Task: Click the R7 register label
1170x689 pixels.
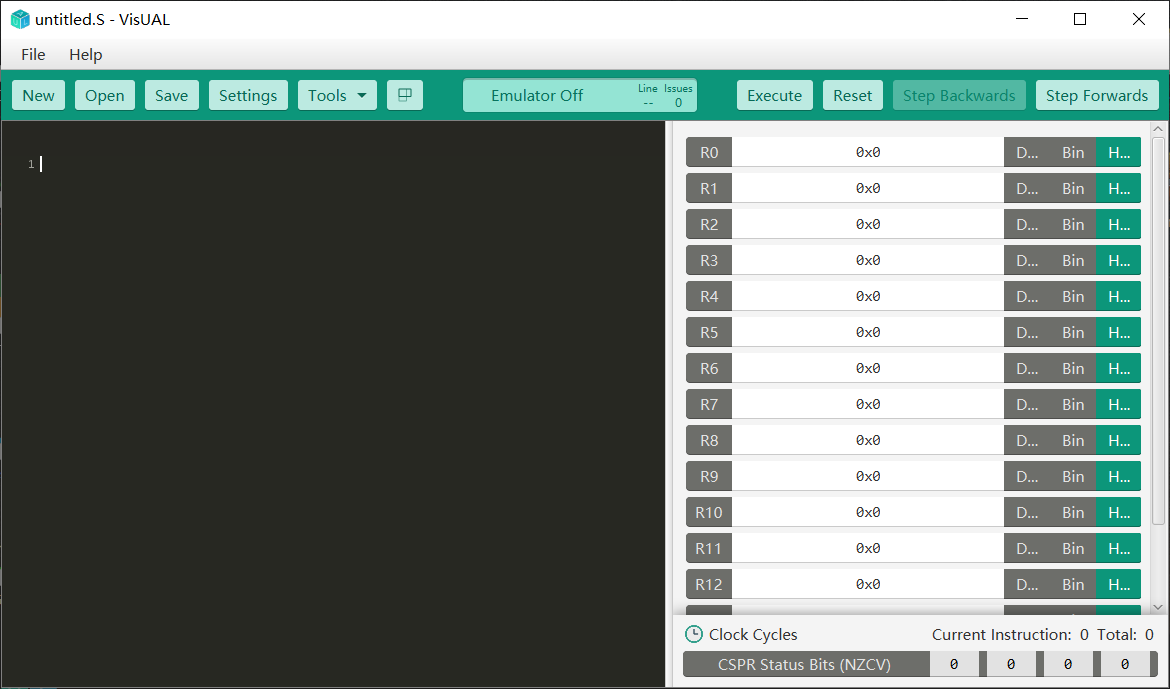Action: point(709,404)
